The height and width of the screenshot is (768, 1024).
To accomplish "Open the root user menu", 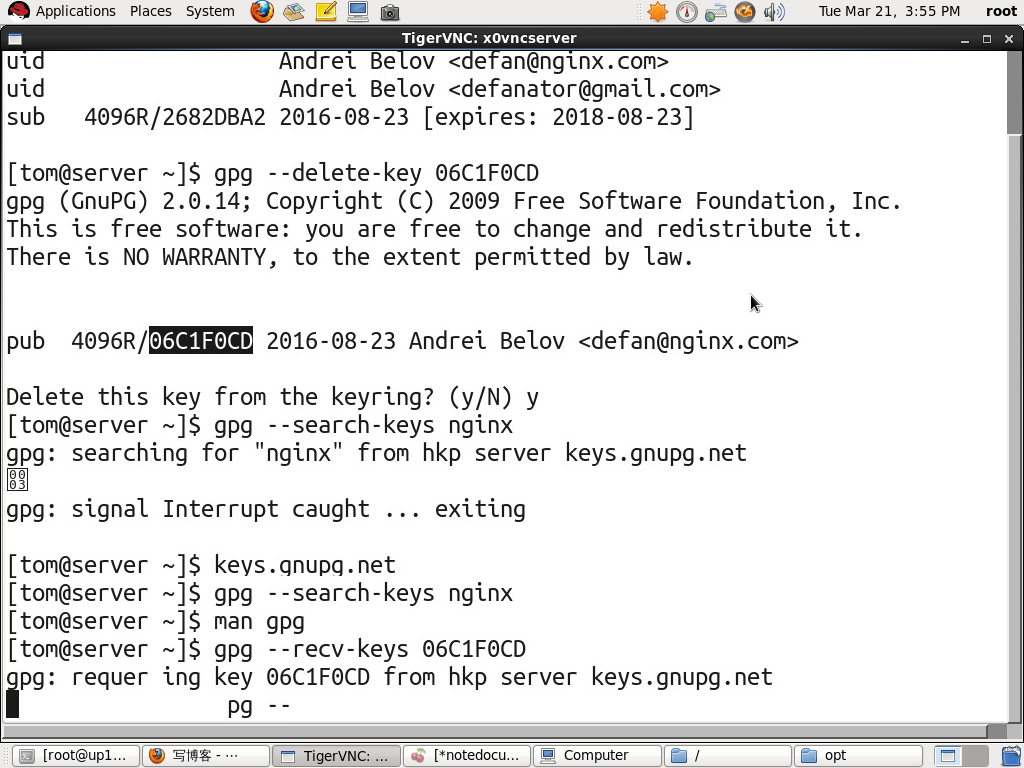I will coord(1002,11).
